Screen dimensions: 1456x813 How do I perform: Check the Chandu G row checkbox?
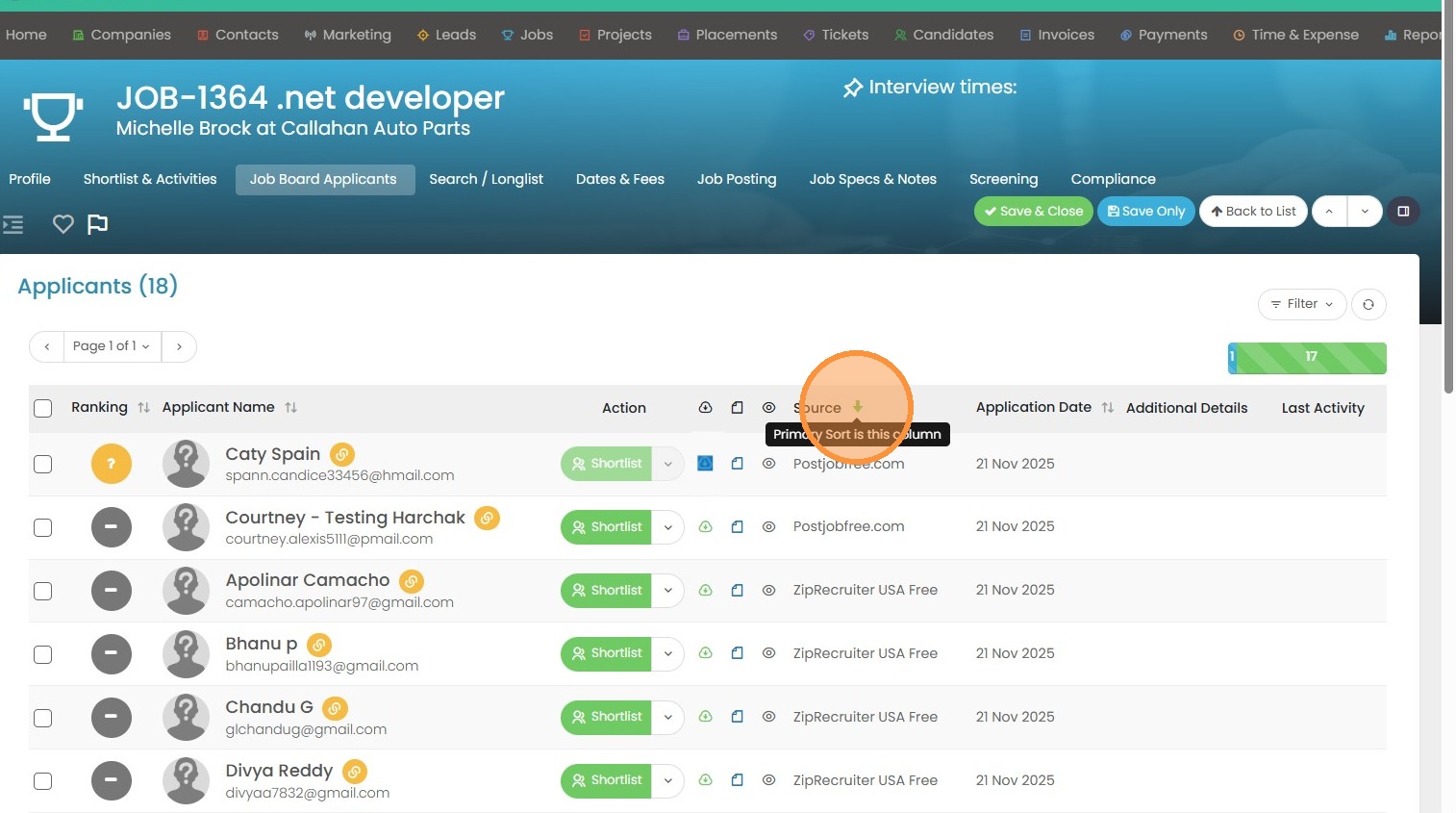click(x=43, y=718)
